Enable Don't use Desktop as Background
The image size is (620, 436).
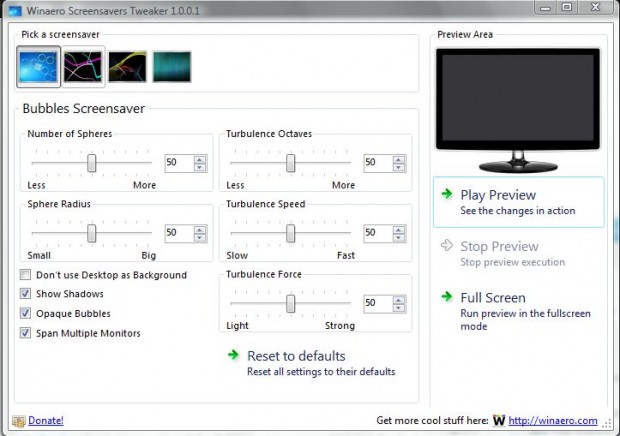pos(25,275)
